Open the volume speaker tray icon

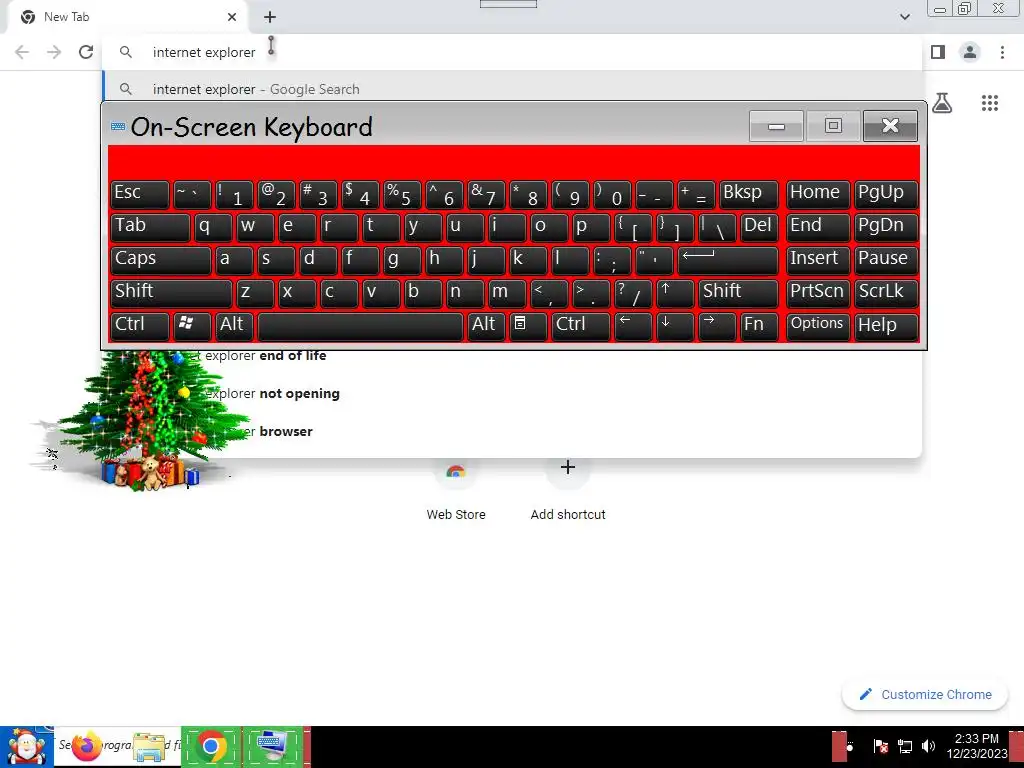[928, 746]
